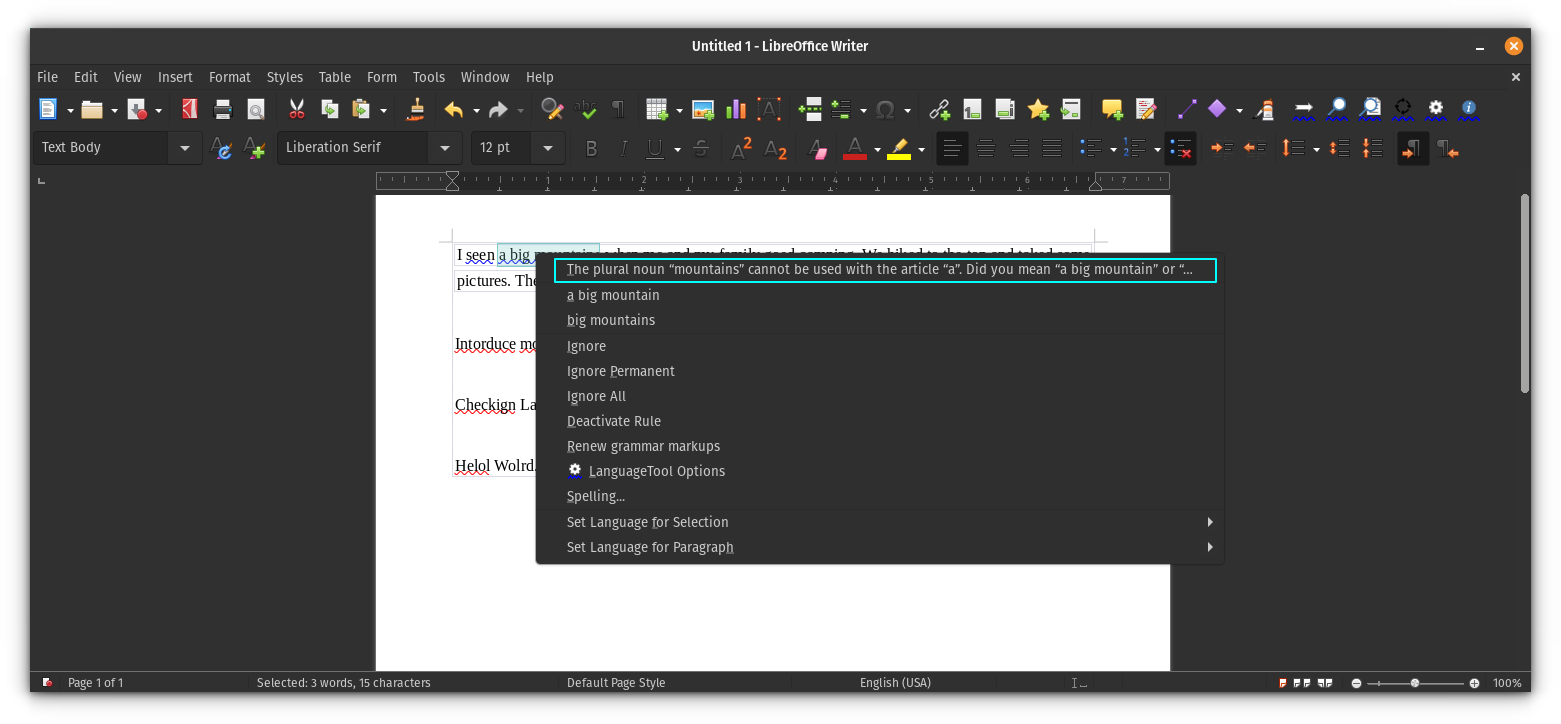Accept the "a big mountain" suggestion
Image resolution: width=1561 pixels, height=724 pixels.
[x=613, y=295]
